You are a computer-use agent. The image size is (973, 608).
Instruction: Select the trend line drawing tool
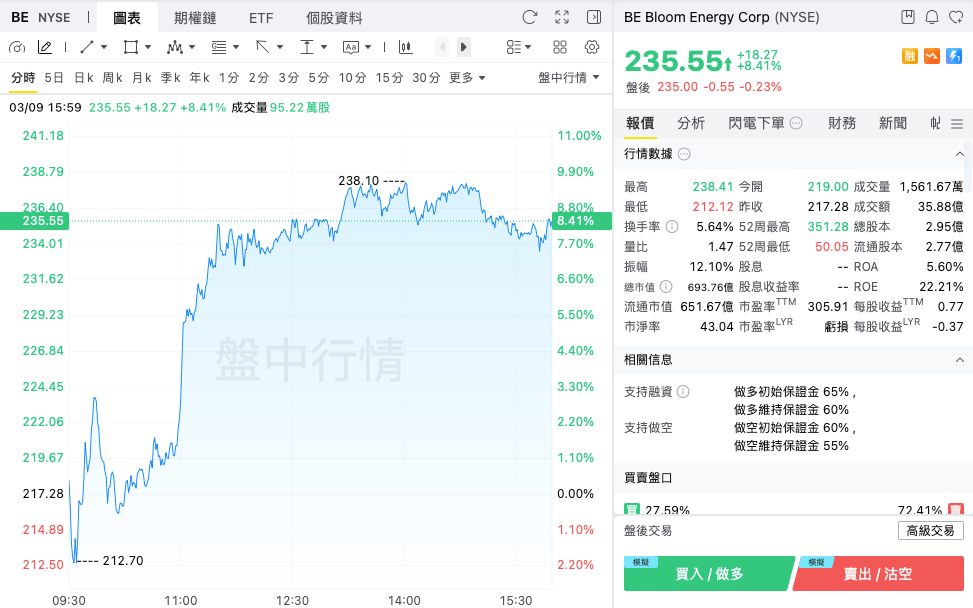click(87, 47)
